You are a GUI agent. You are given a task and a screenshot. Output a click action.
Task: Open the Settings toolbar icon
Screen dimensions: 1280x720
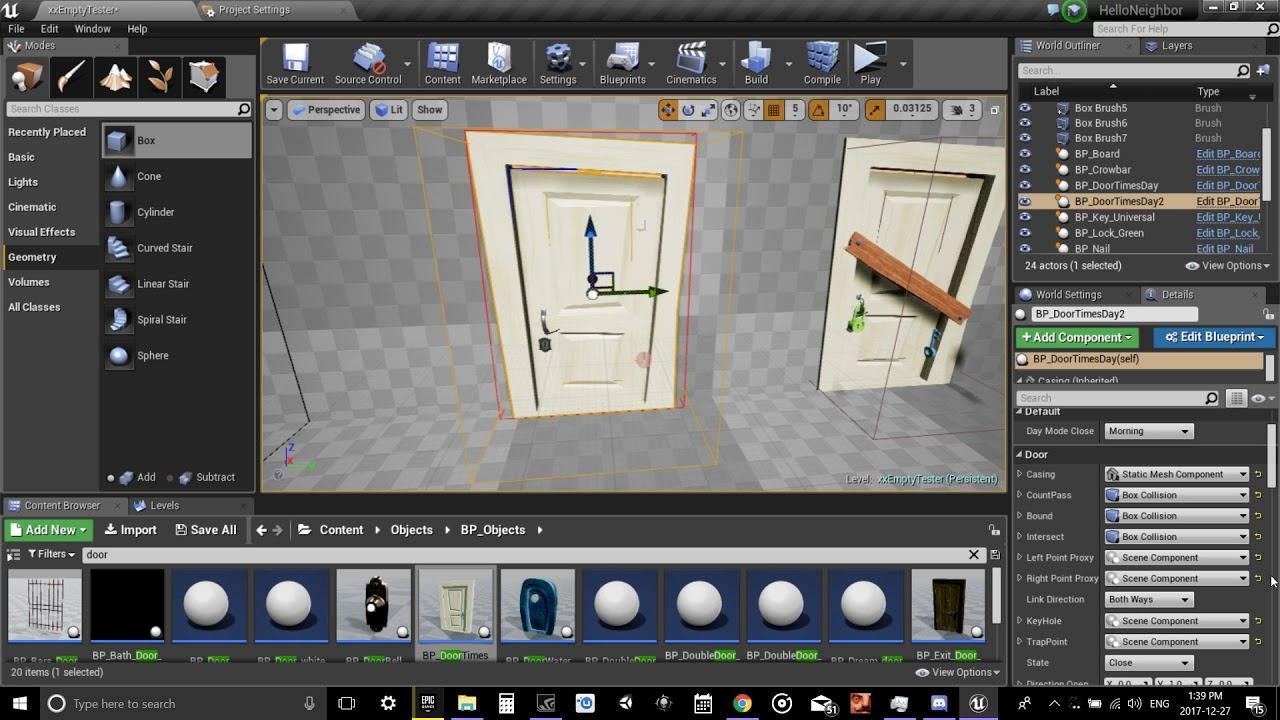558,64
